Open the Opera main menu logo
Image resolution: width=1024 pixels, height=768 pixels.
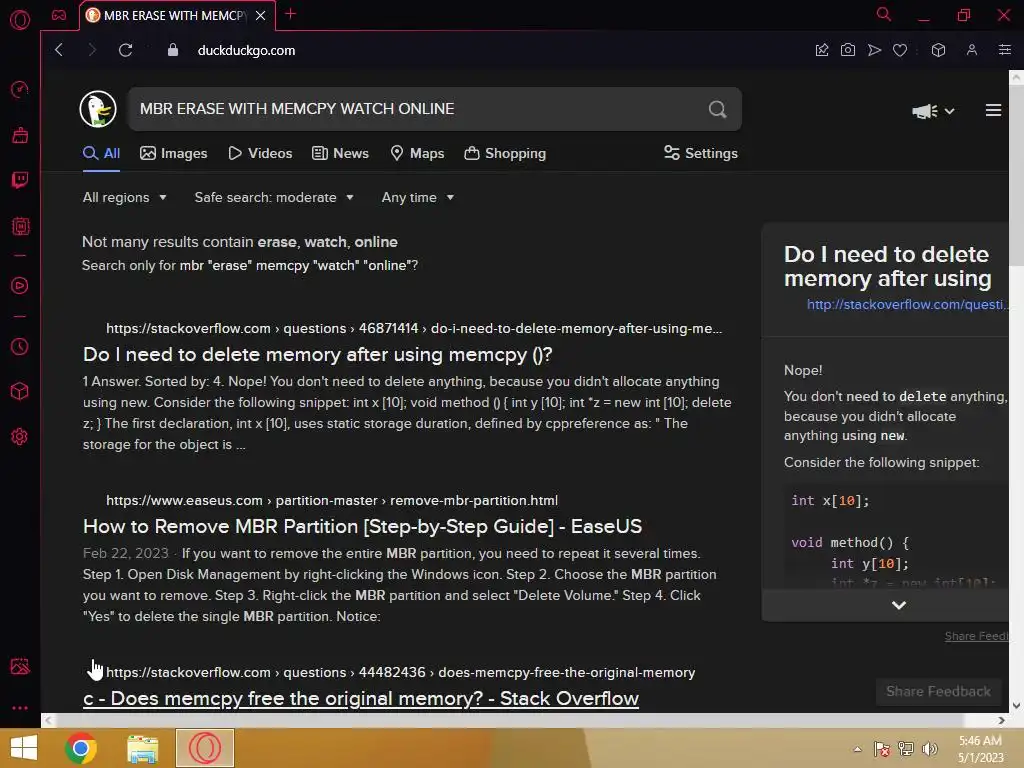point(20,20)
